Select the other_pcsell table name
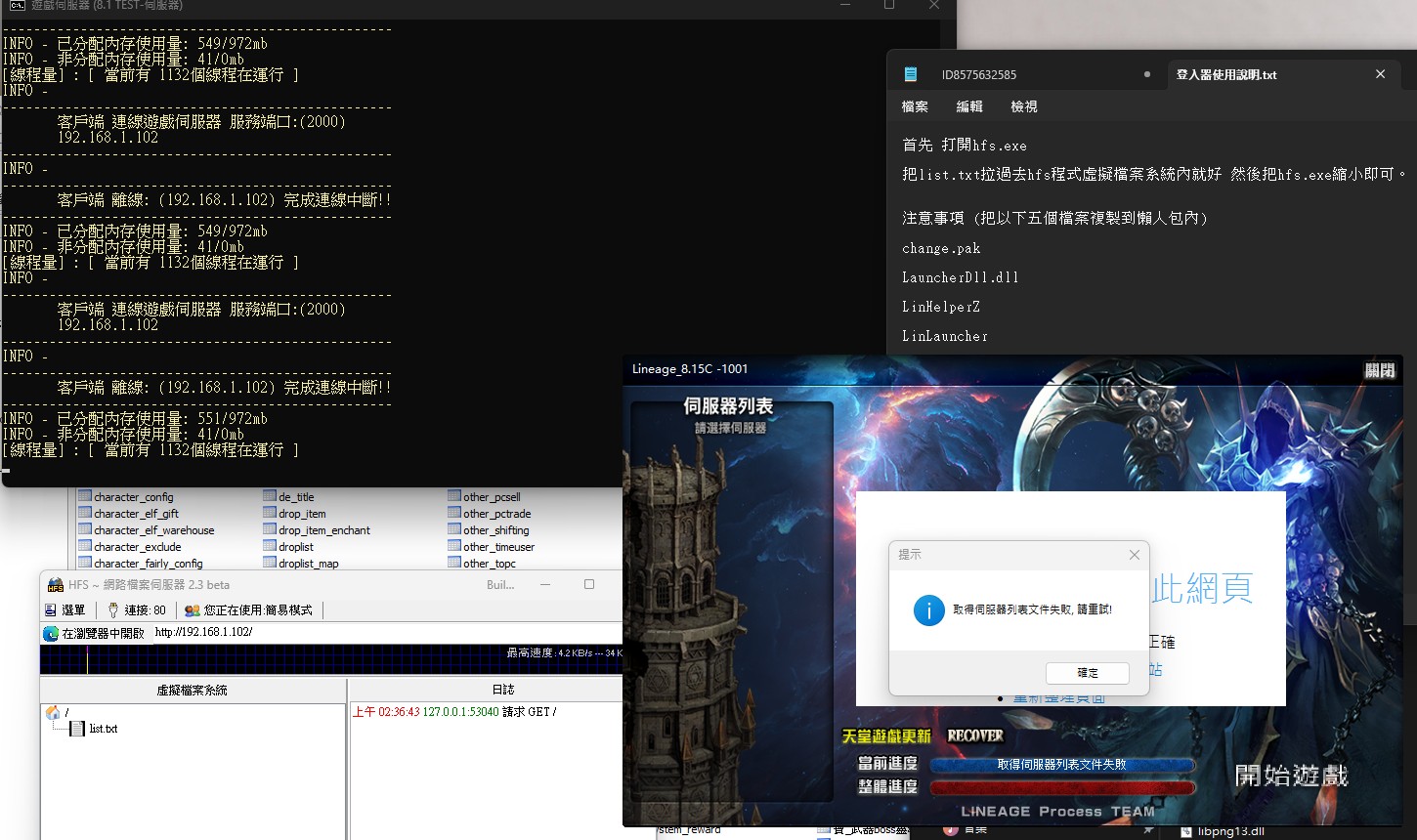Screen dimensions: 1417x840 pyautogui.click(x=492, y=497)
